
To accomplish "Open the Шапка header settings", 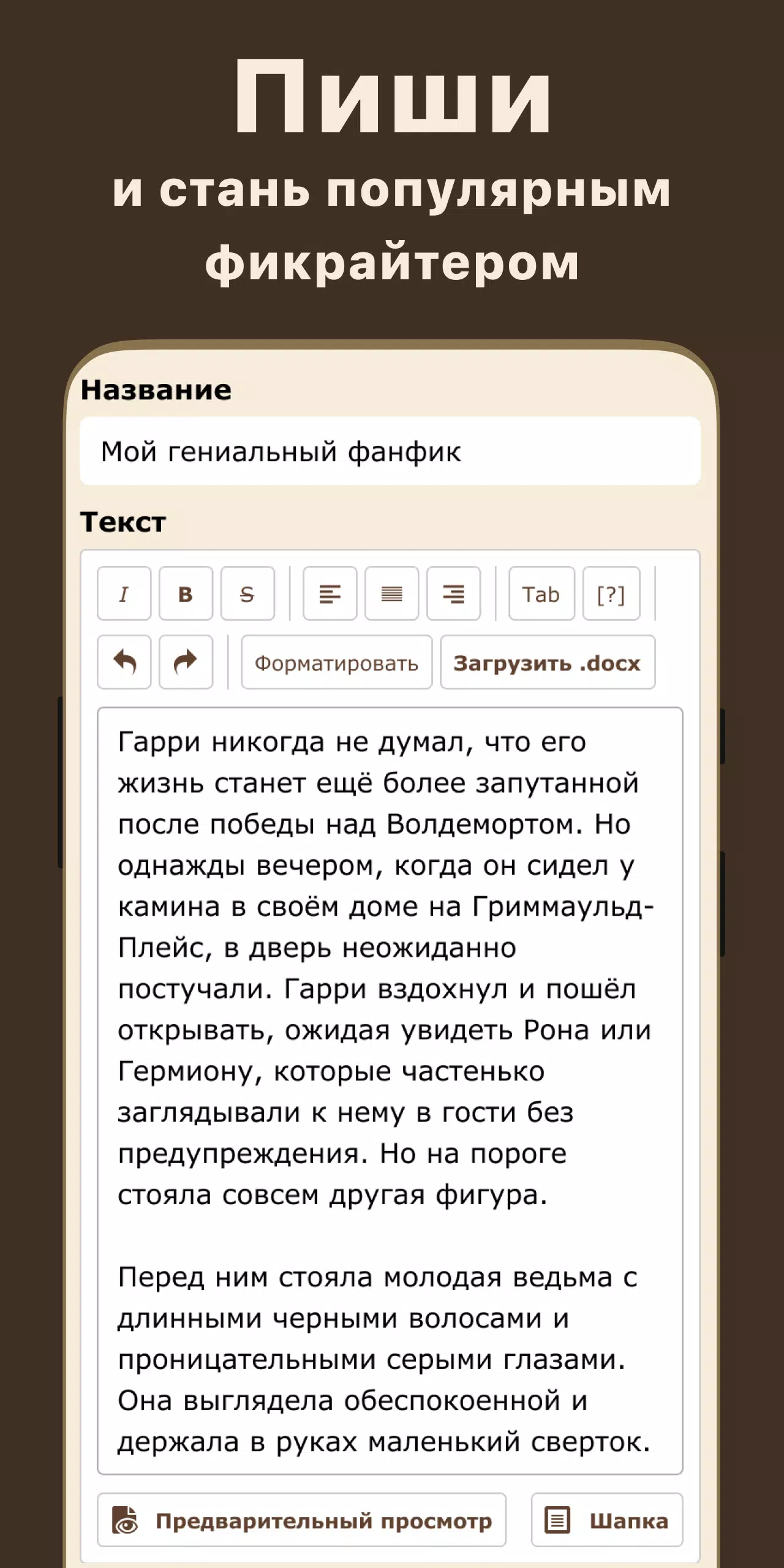I will coord(606,1520).
